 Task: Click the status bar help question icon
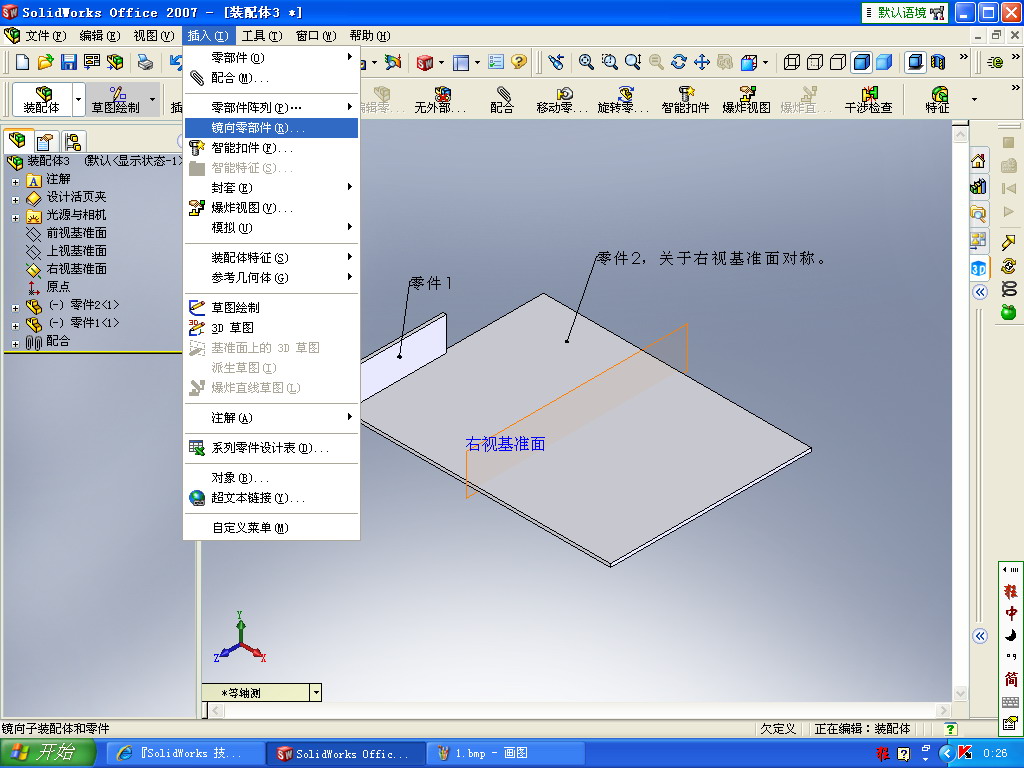[951, 729]
